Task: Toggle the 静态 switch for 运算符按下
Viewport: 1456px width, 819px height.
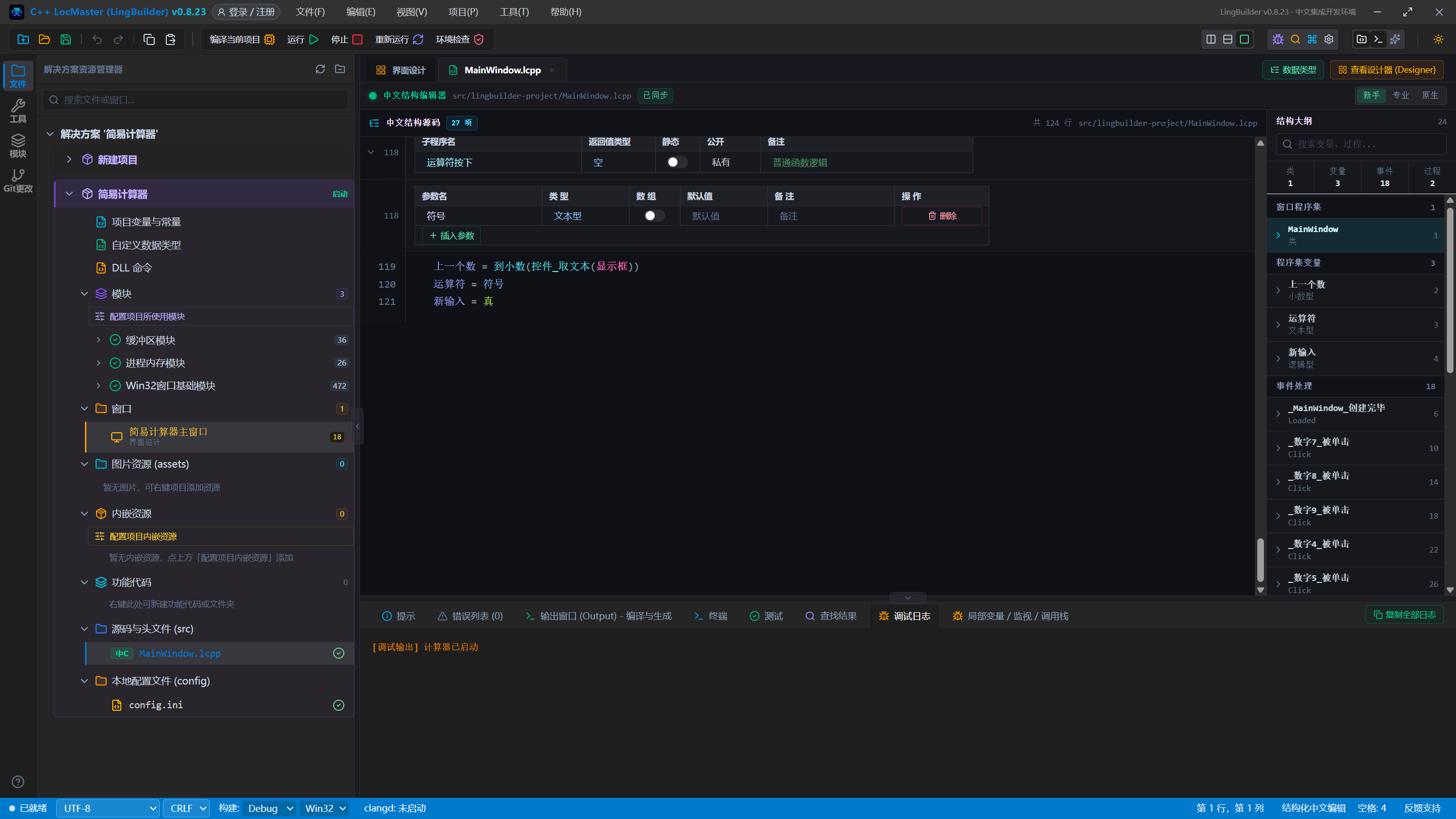Action: [677, 162]
